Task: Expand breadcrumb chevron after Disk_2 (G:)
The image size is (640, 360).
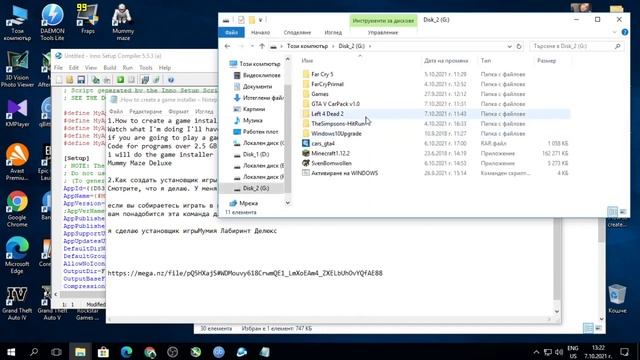Action: [x=370, y=46]
